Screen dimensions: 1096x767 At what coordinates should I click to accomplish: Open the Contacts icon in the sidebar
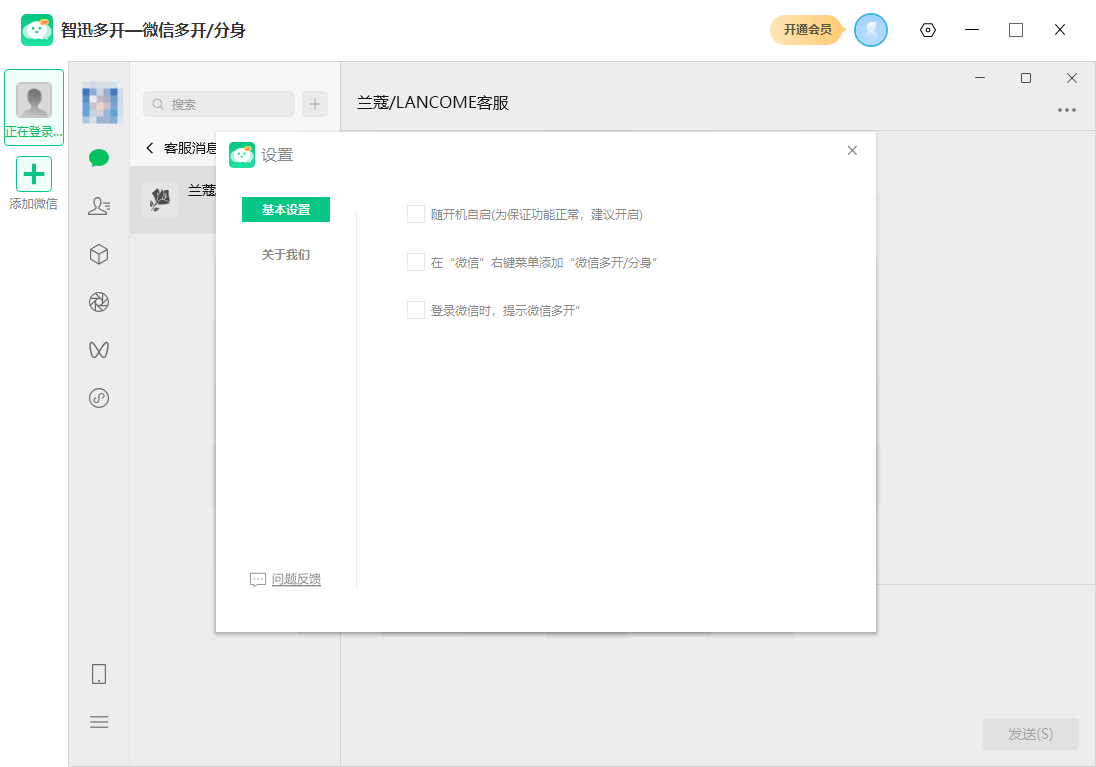(98, 206)
